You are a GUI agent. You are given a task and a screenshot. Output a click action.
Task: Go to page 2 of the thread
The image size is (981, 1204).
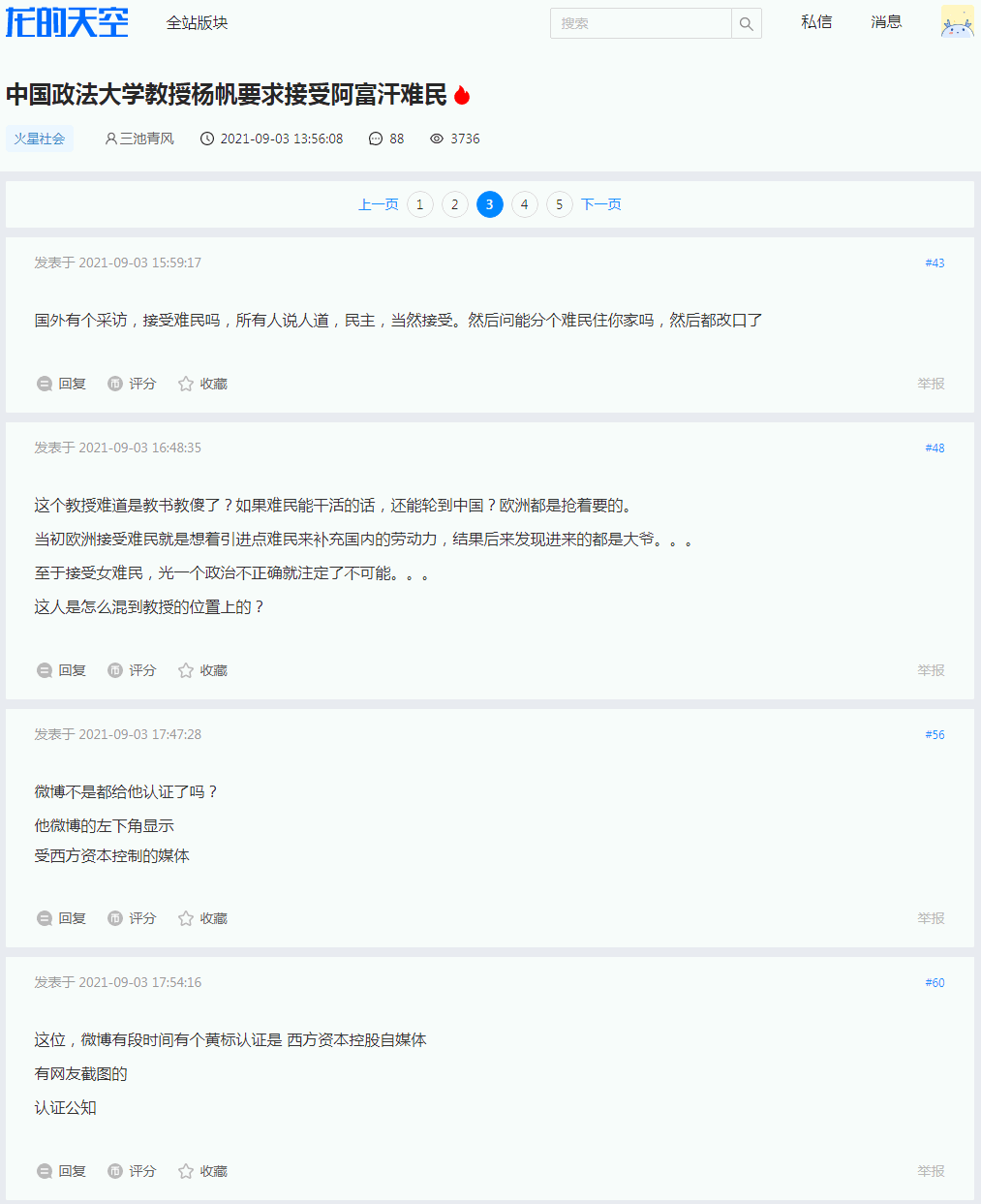coord(454,204)
